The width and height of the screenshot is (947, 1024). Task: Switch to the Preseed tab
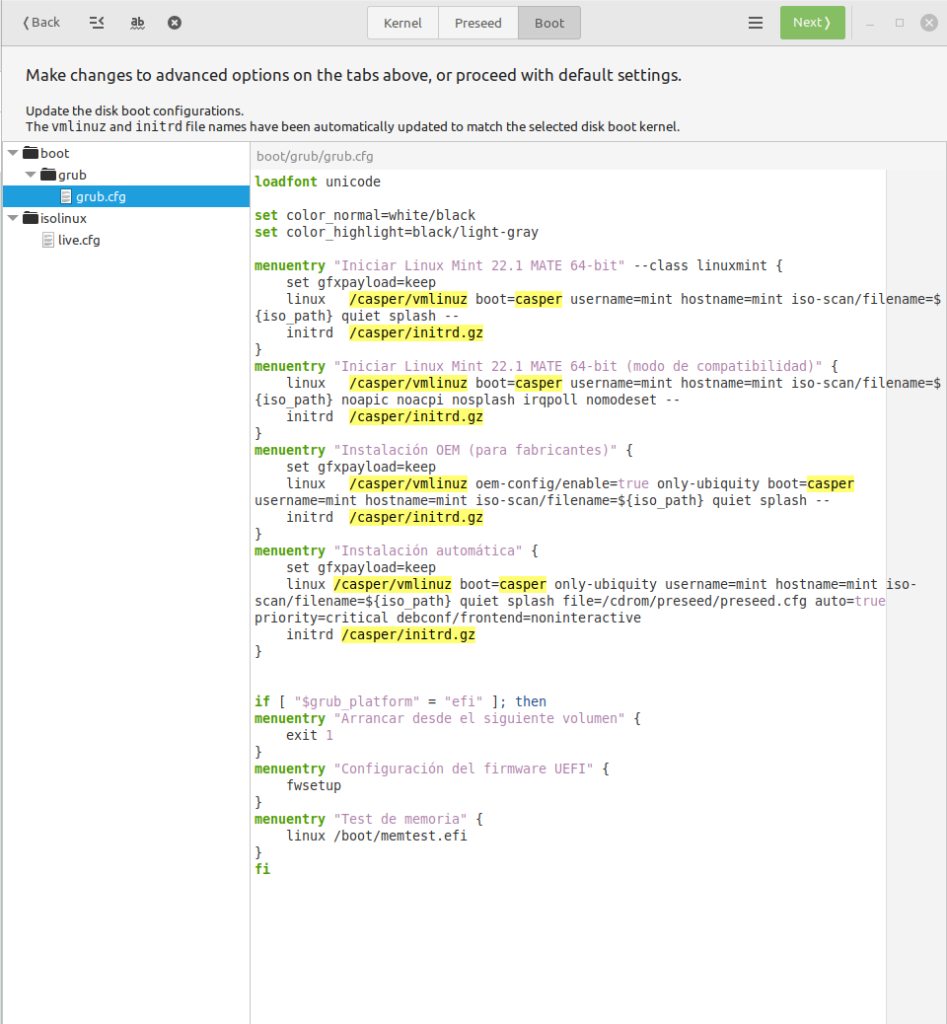[x=478, y=23]
